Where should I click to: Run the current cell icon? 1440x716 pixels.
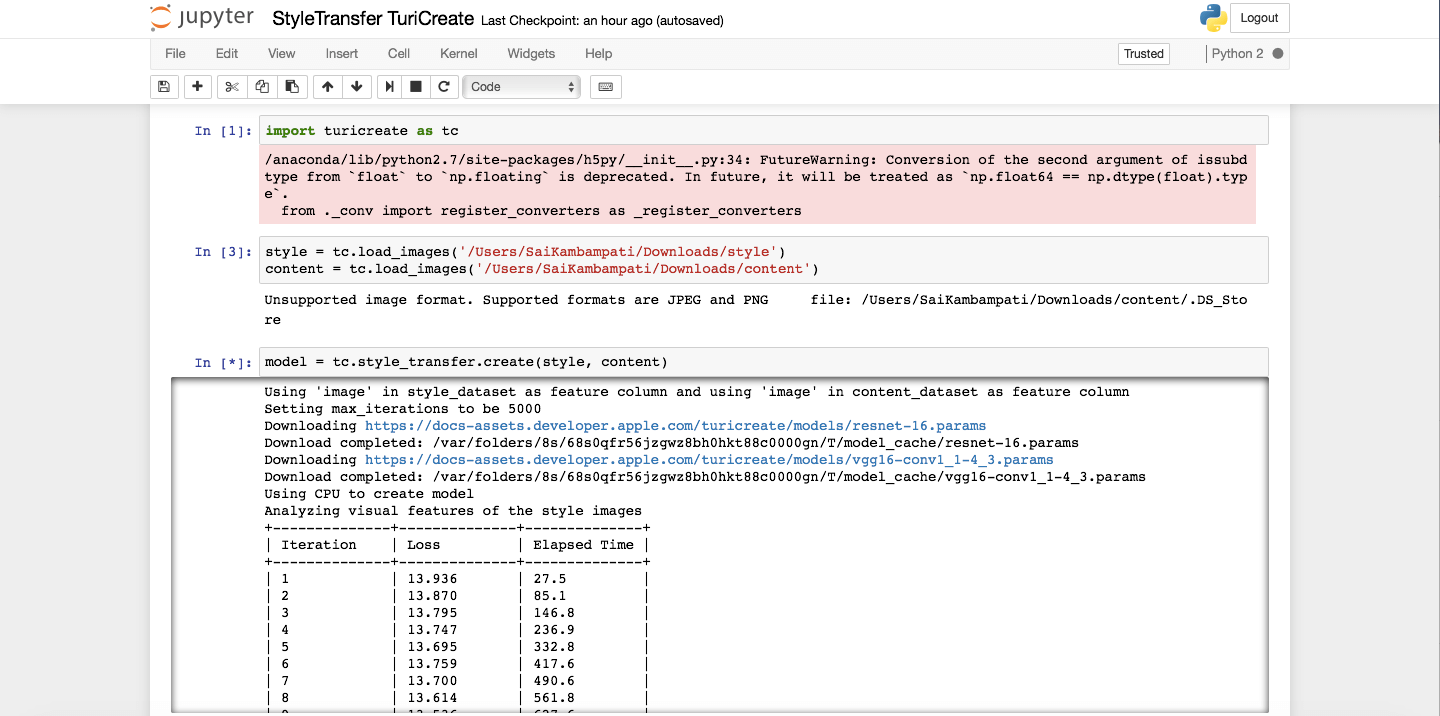[x=390, y=87]
